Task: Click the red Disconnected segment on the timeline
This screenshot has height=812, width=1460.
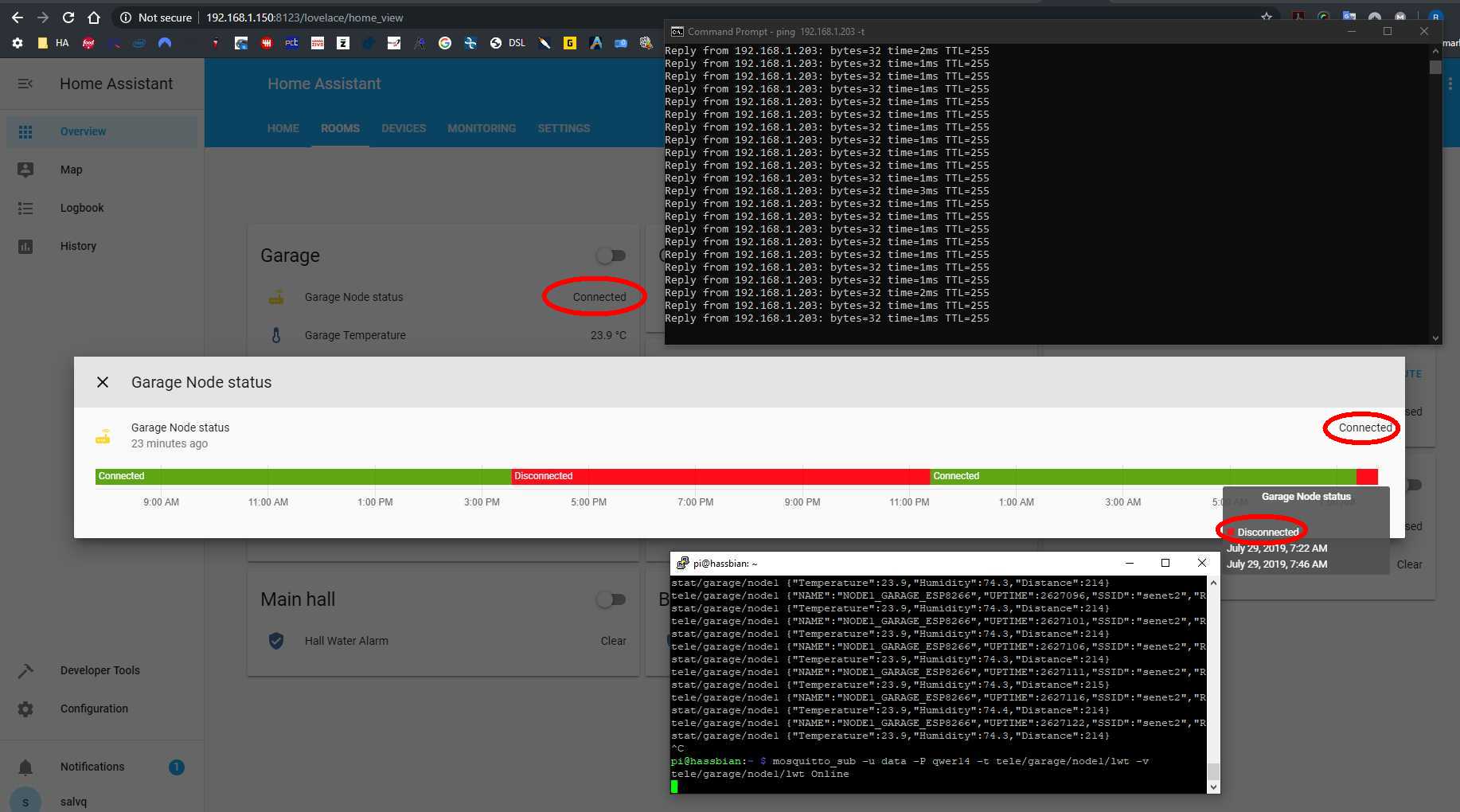Action: click(x=716, y=476)
